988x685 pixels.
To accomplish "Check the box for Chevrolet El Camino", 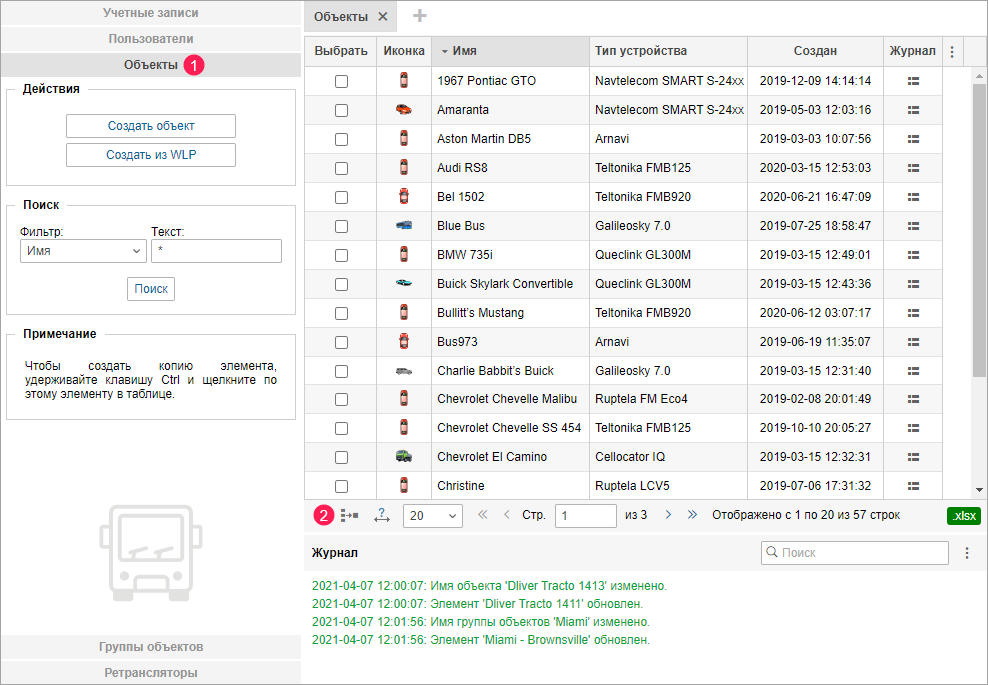I will coord(341,457).
